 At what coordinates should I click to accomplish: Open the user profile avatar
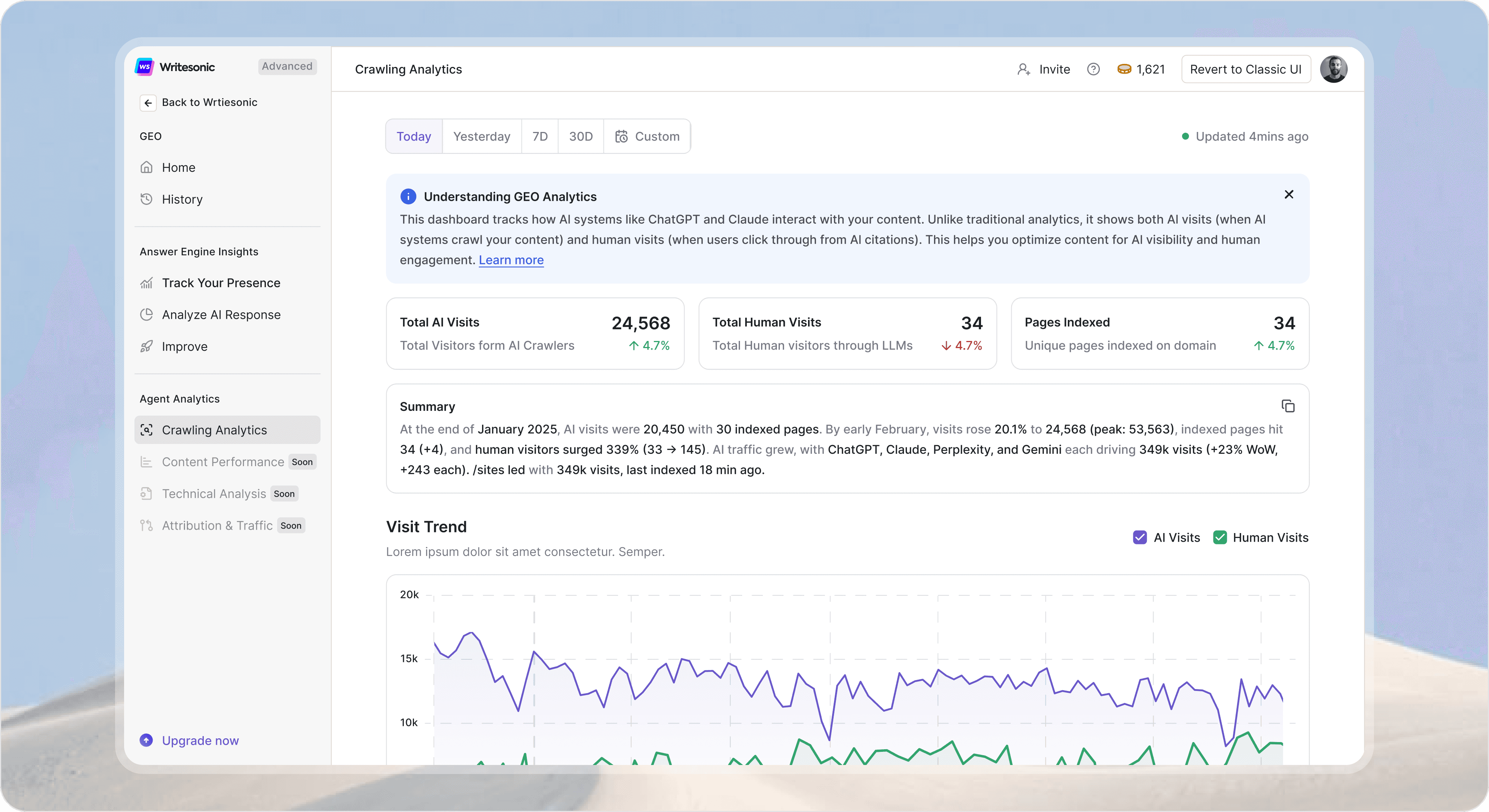click(x=1333, y=69)
